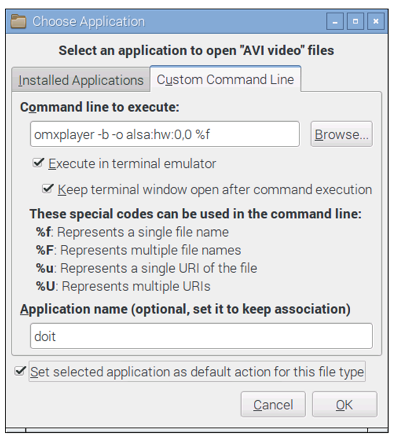Switch to the Installed Applications tab
The height and width of the screenshot is (443, 403).
pyautogui.click(x=81, y=80)
